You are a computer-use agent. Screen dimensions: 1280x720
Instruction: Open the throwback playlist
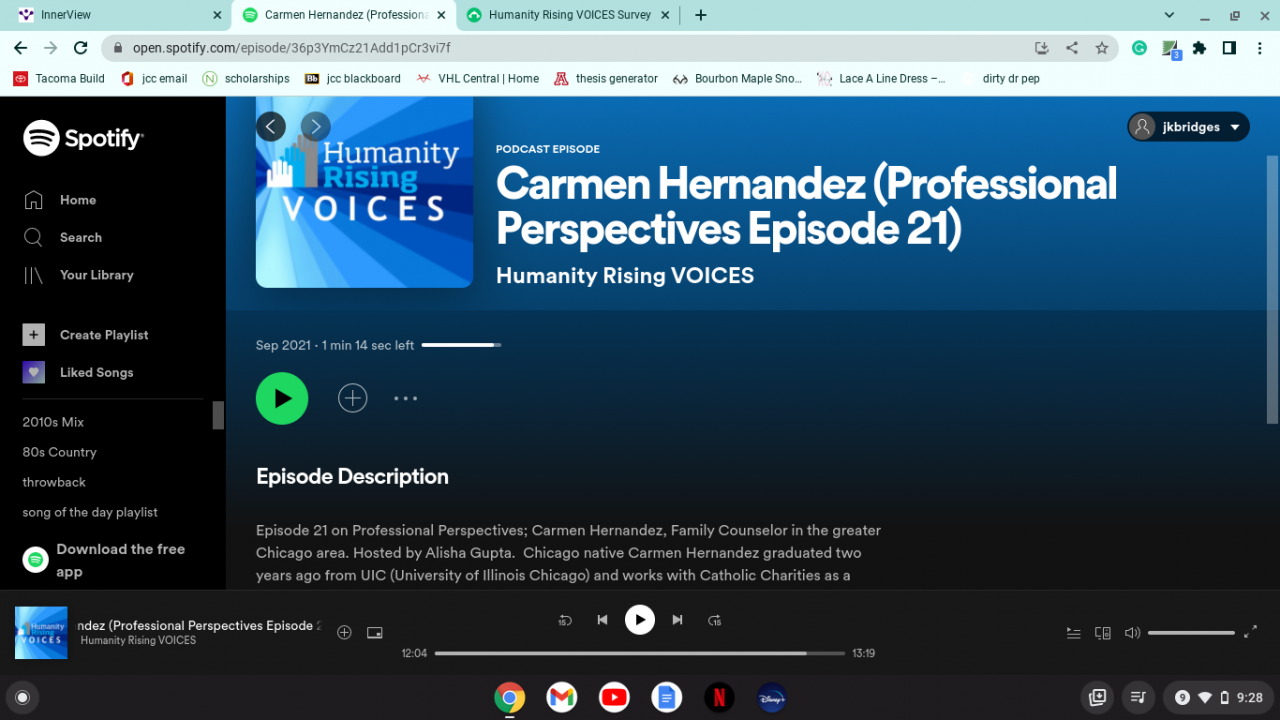point(54,482)
